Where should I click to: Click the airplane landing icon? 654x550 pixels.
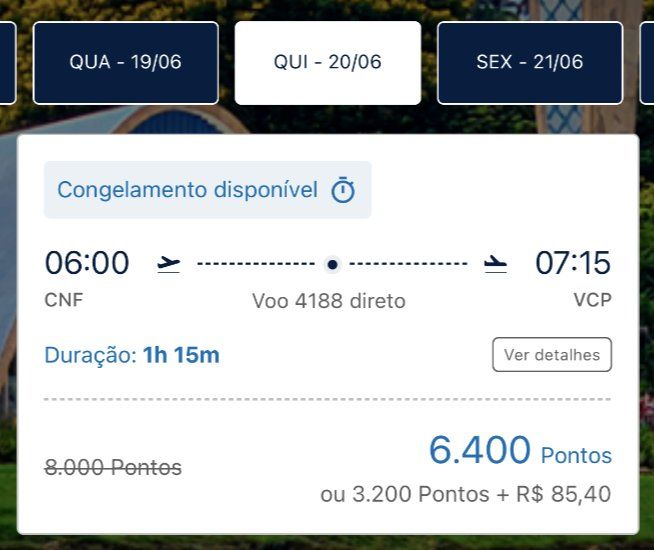pyautogui.click(x=496, y=264)
